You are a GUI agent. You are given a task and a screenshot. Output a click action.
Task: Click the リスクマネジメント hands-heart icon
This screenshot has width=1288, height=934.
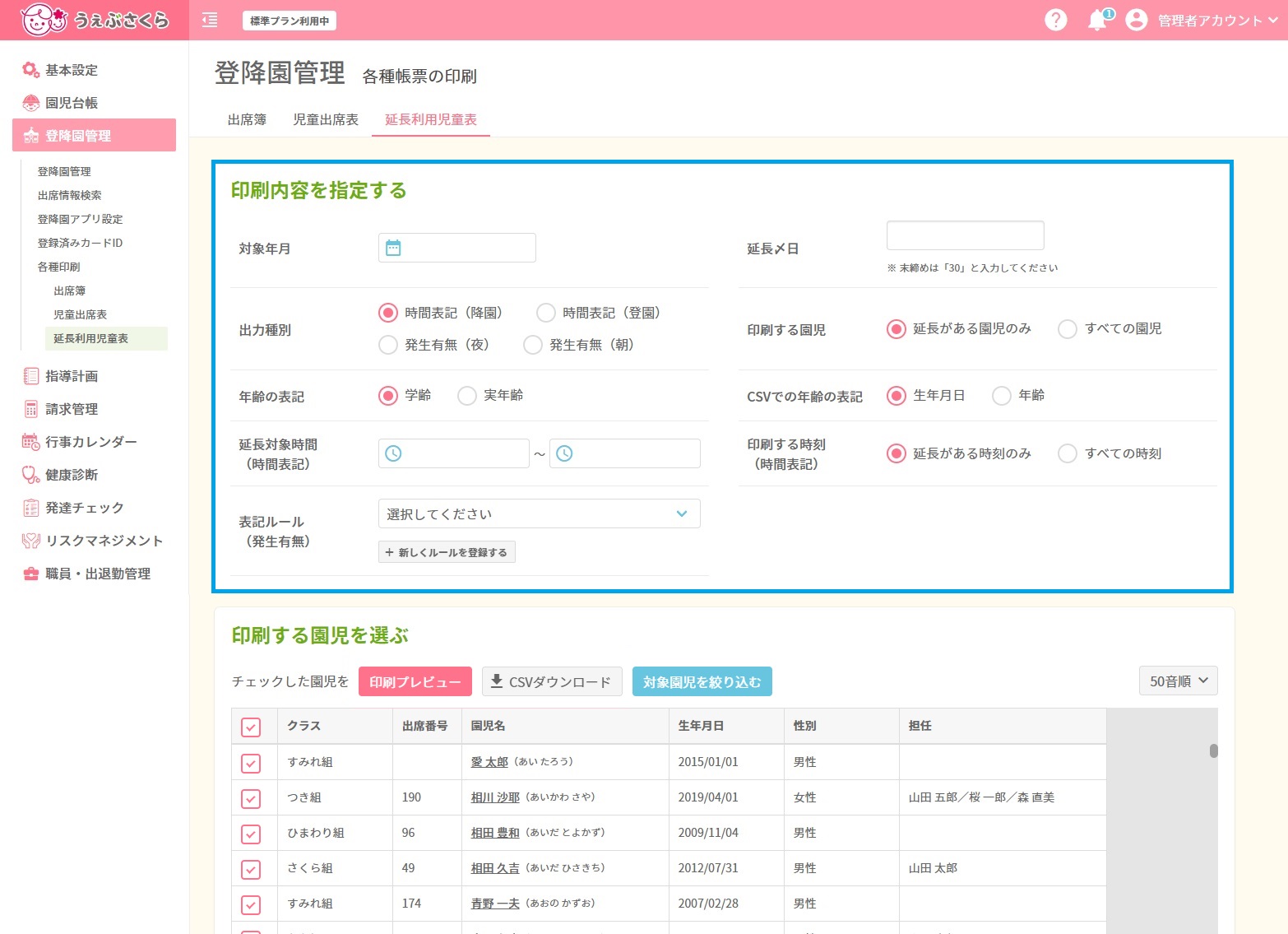[x=30, y=541]
